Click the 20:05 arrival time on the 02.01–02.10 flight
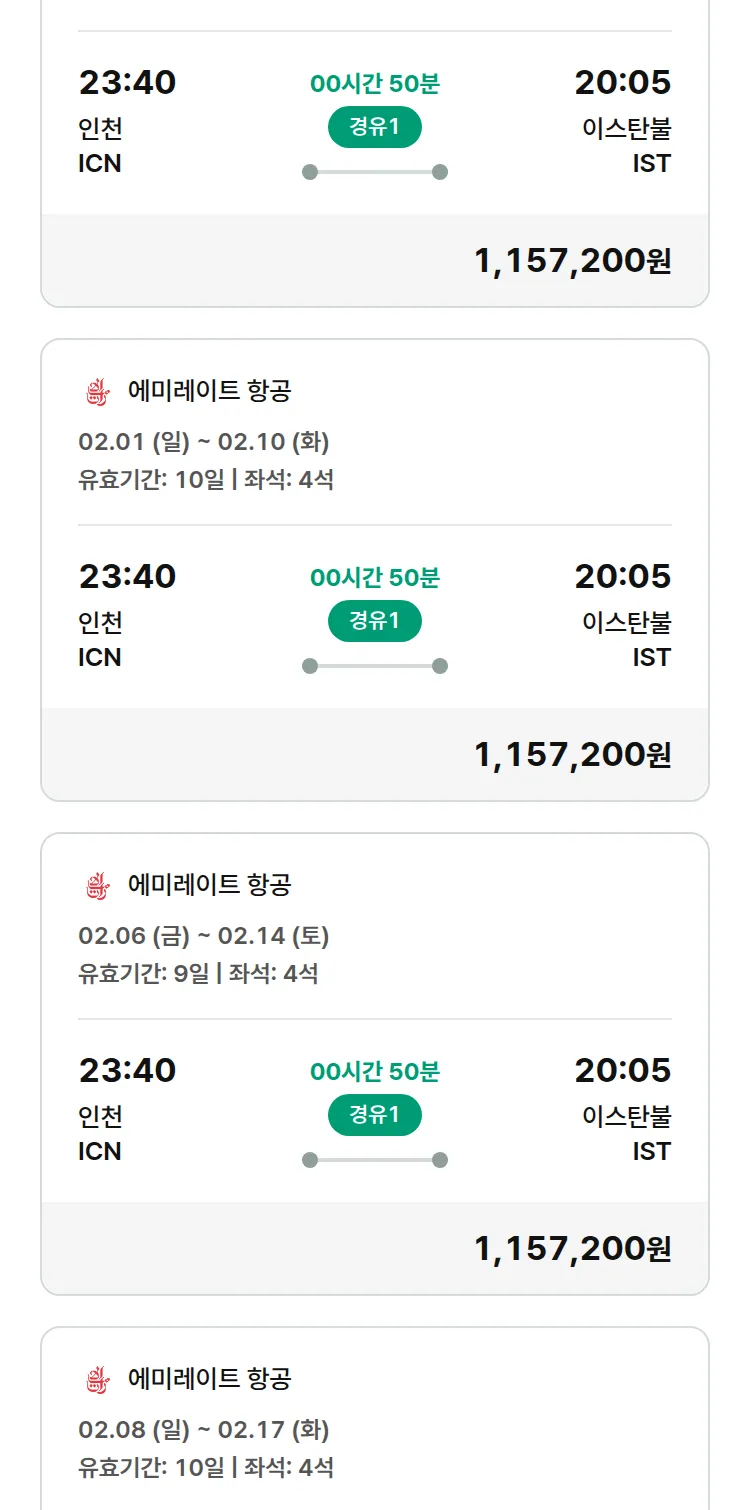 (x=622, y=577)
